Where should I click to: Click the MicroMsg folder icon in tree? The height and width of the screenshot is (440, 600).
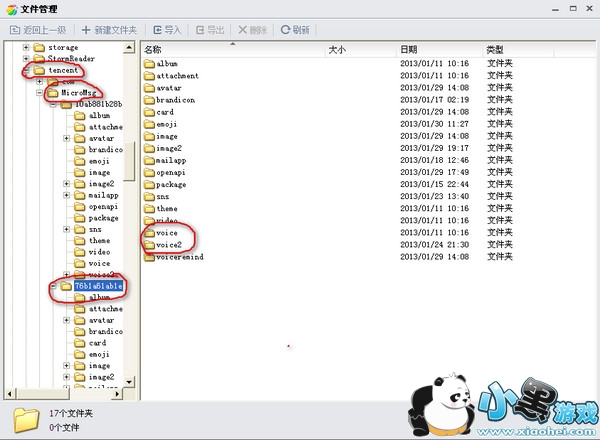coord(52,93)
